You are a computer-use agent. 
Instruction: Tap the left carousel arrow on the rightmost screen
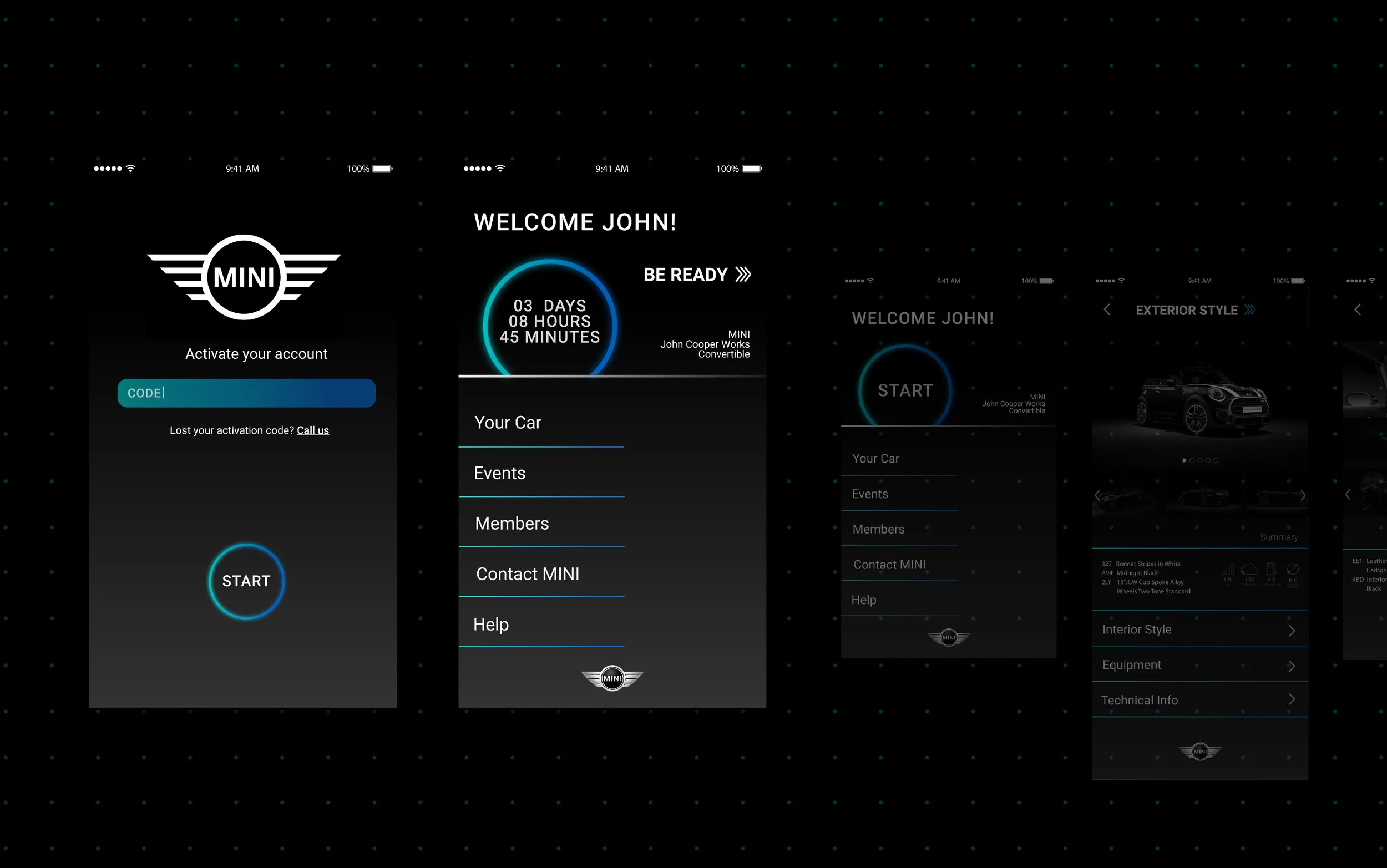1348,494
